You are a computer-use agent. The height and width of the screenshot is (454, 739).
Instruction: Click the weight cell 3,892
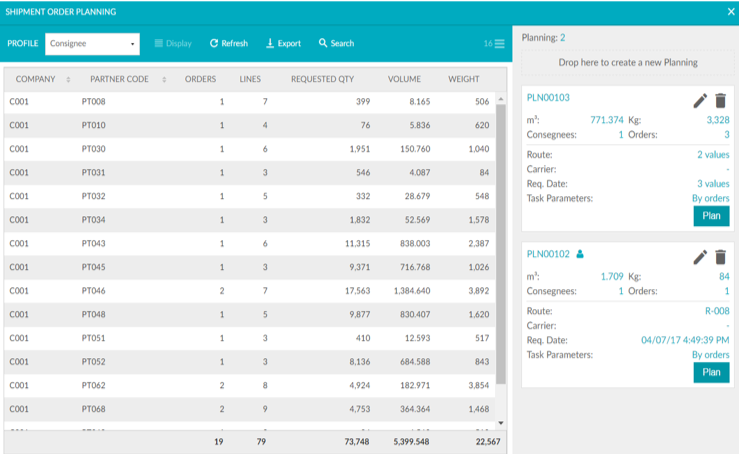pos(479,291)
